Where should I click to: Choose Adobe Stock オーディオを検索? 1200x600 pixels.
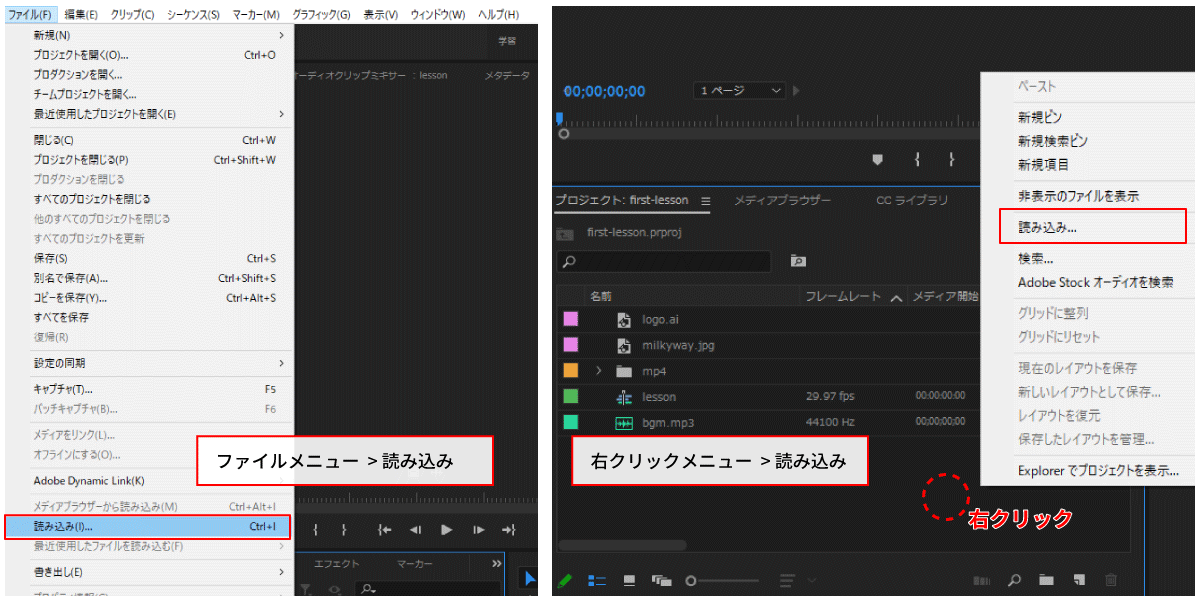1095,283
